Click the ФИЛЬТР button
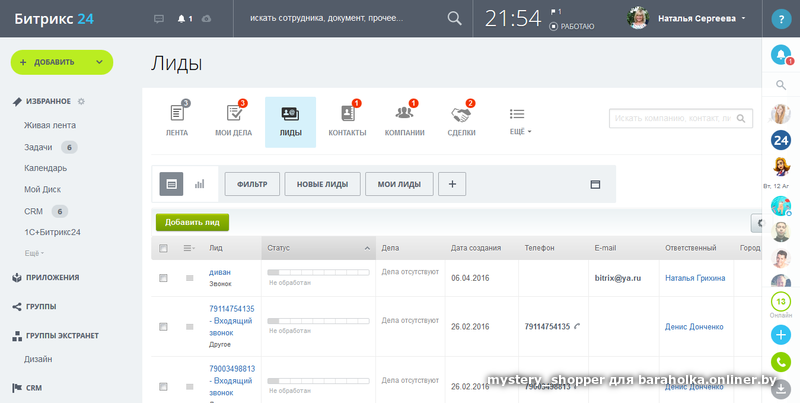800x403 pixels. click(x=252, y=184)
